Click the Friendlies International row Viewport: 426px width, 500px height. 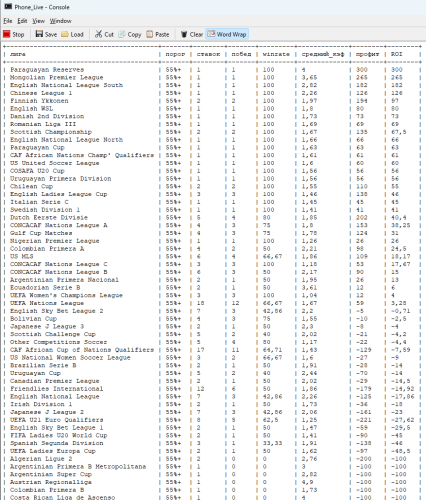[212, 389]
